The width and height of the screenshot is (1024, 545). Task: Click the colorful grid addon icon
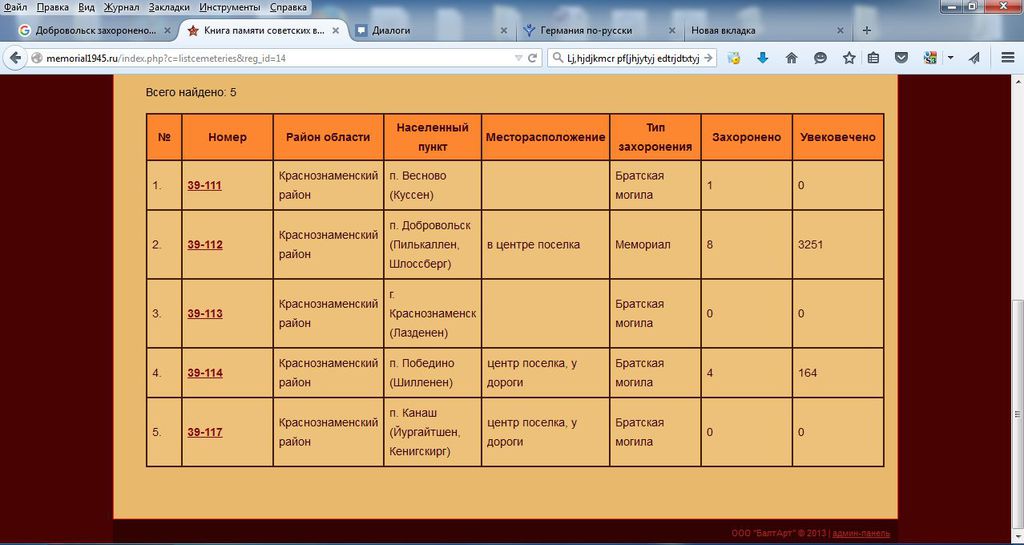pos(931,58)
